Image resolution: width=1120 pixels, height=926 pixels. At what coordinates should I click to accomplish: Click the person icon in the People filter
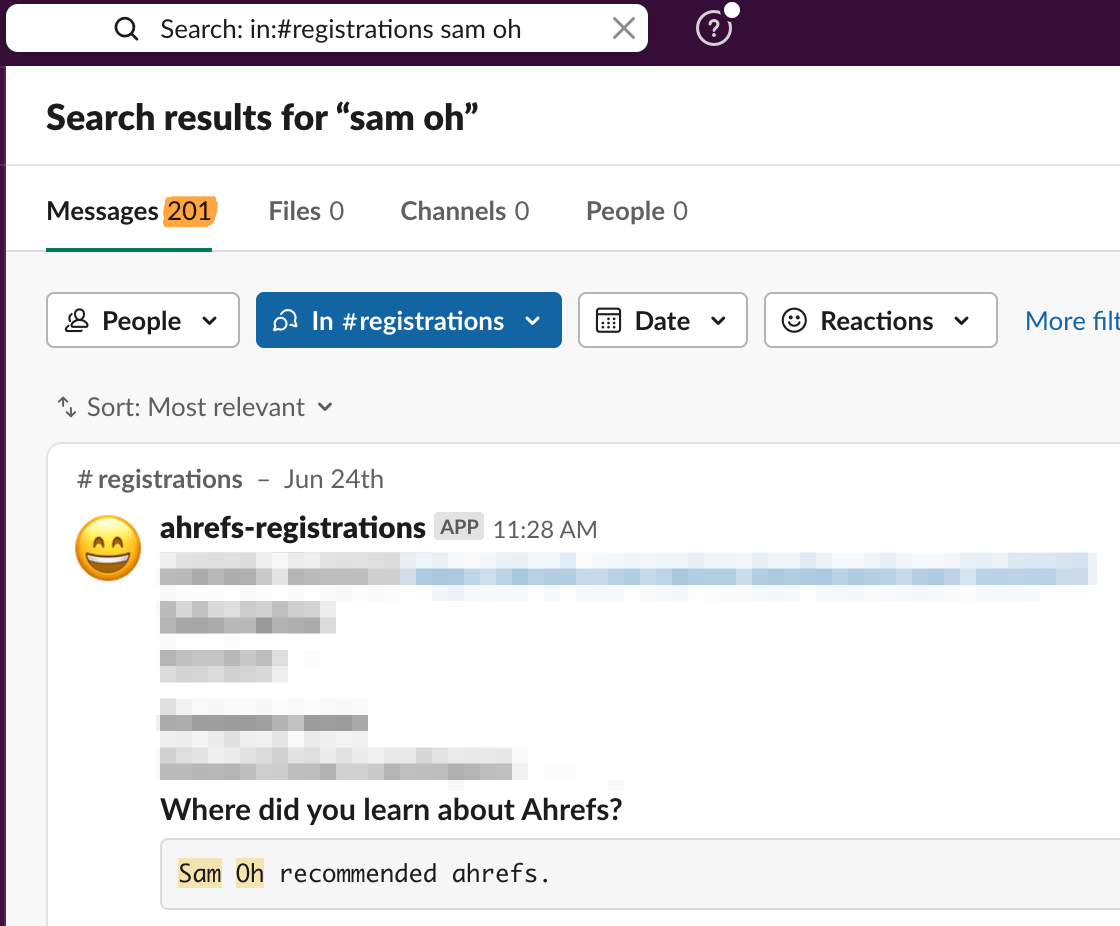click(76, 321)
